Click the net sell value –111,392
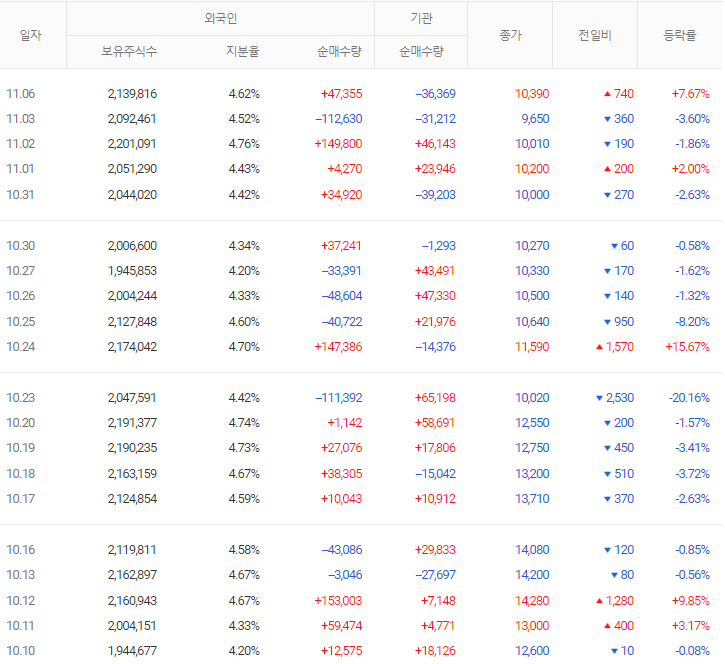The width and height of the screenshot is (725, 664). [339, 397]
